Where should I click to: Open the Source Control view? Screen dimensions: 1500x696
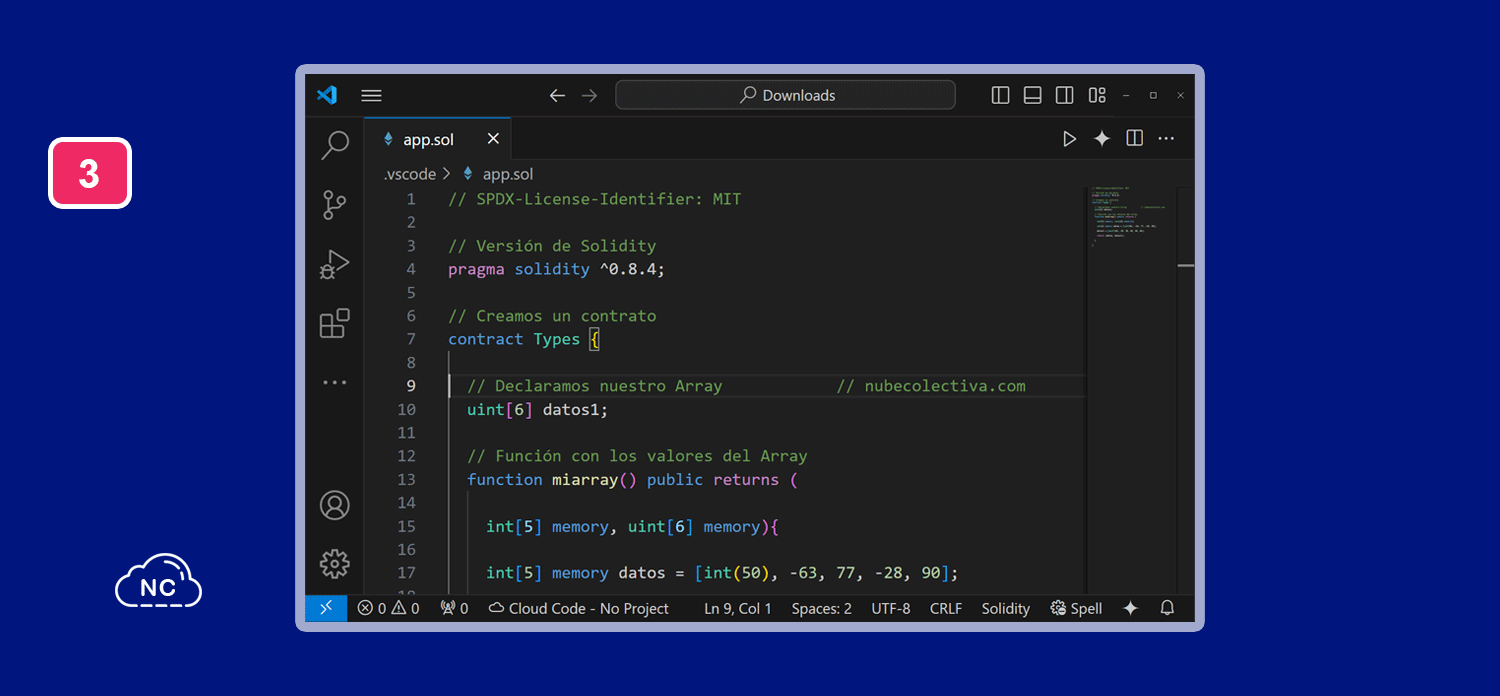coord(334,205)
